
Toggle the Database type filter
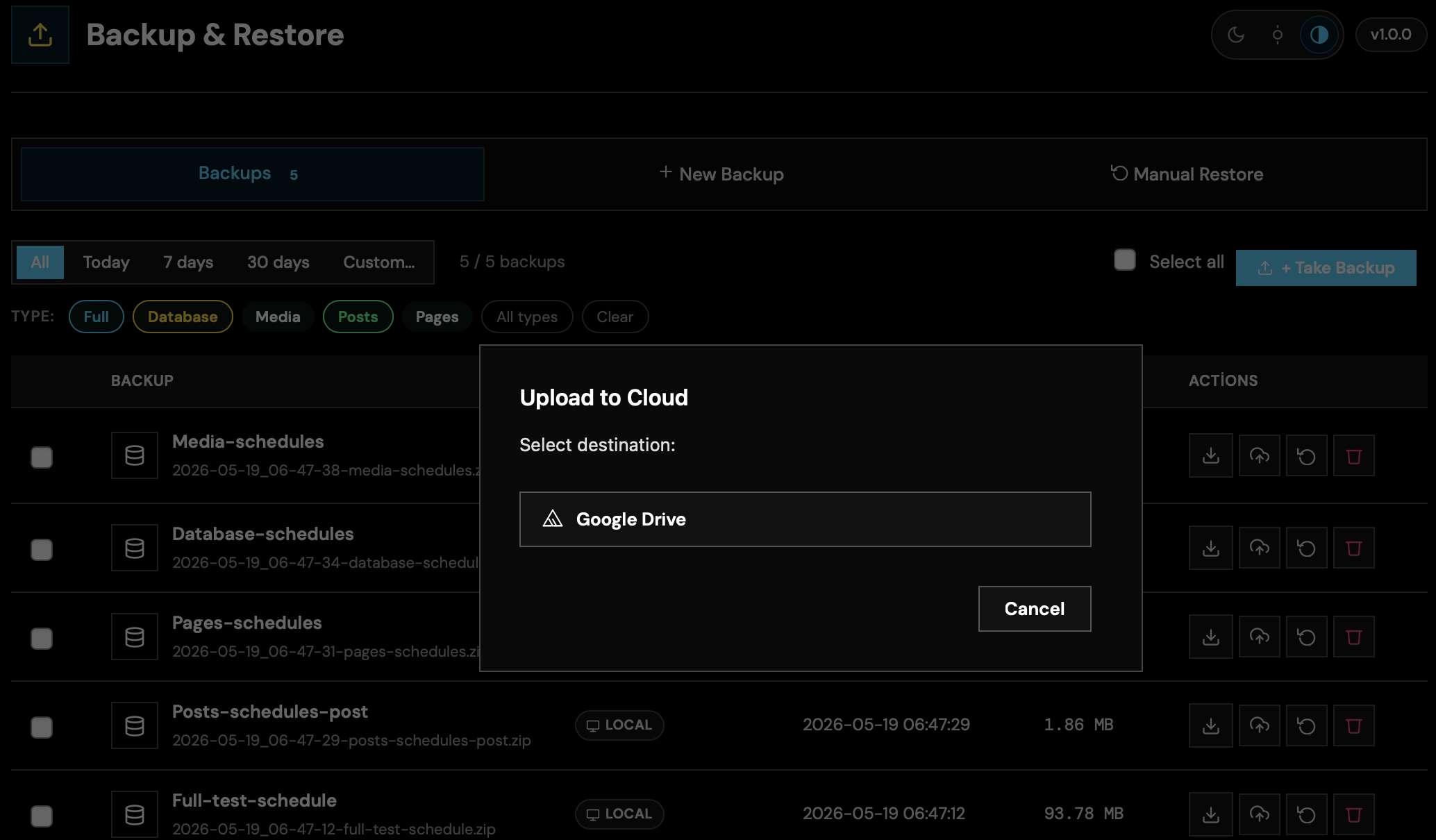pyautogui.click(x=183, y=317)
